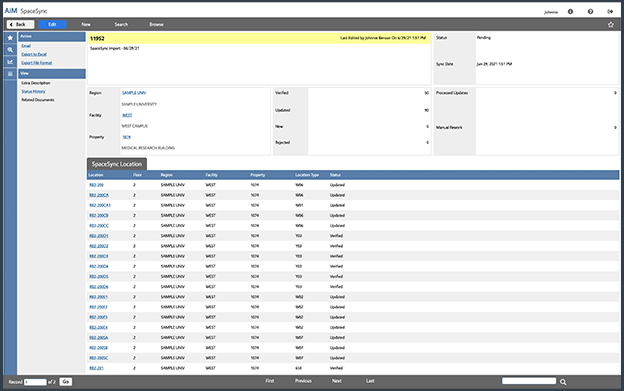Jump to First record

(270, 381)
